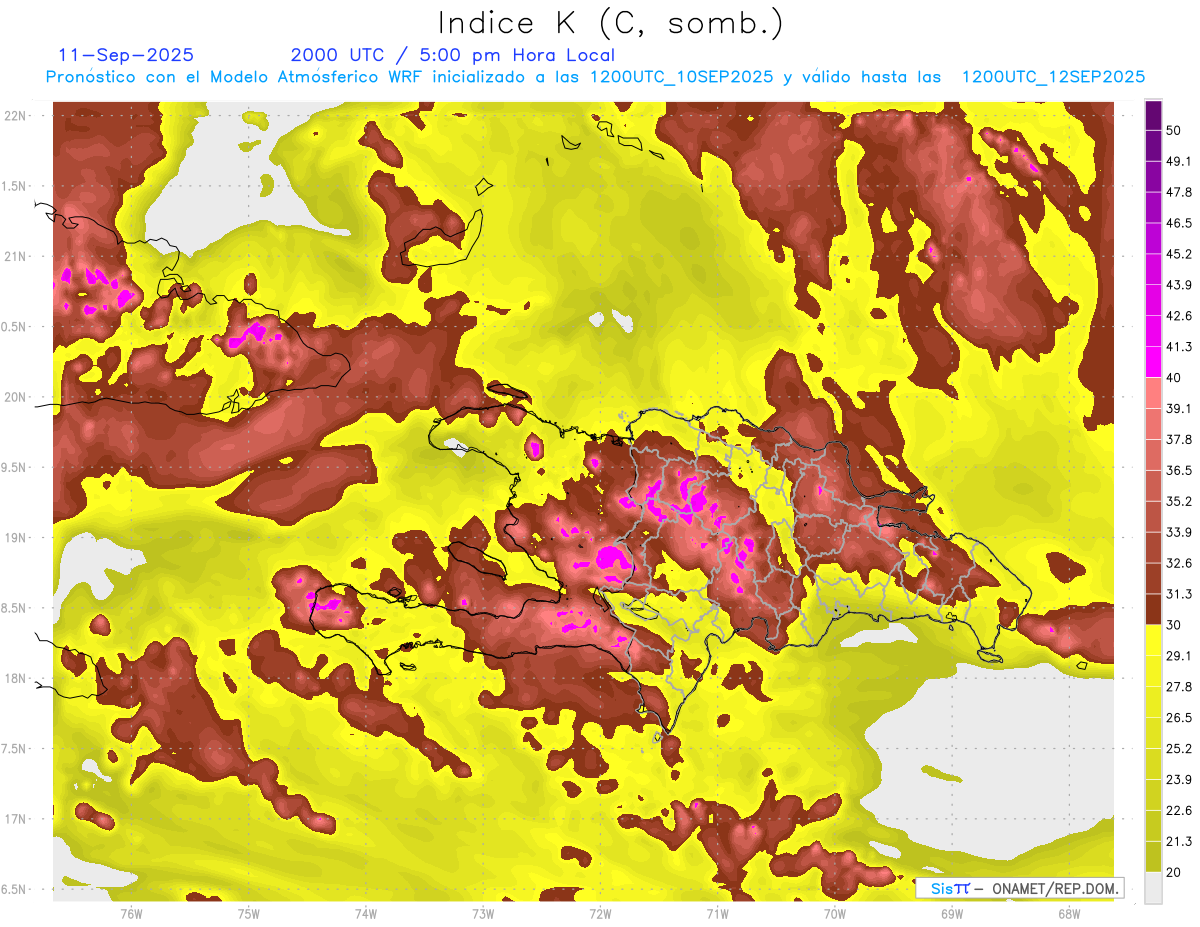The height and width of the screenshot is (927, 1200).
Task: Click the 73W longitude label
Action: tap(483, 913)
